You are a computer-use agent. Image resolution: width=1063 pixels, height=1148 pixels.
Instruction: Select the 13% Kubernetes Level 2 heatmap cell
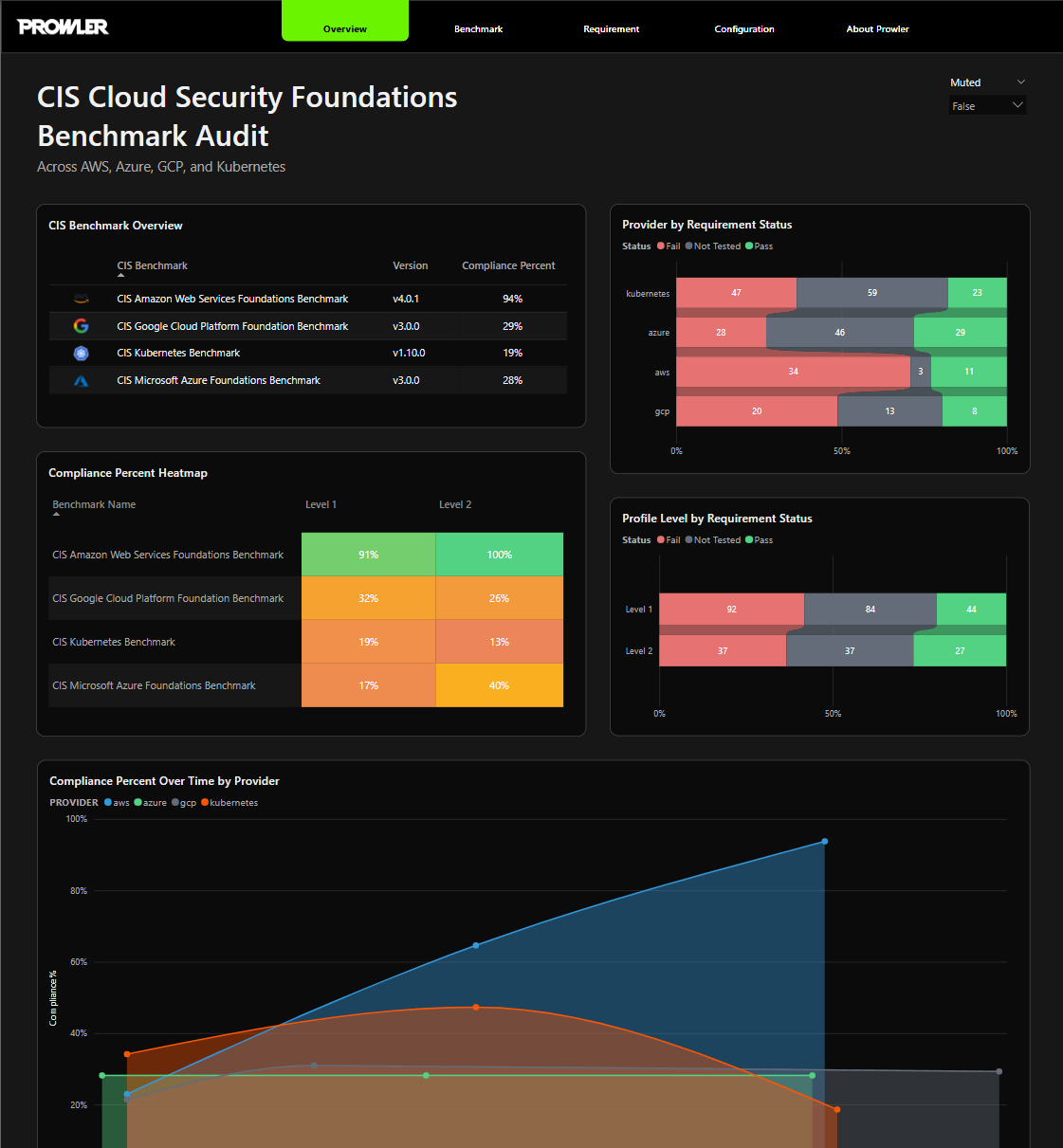500,642
